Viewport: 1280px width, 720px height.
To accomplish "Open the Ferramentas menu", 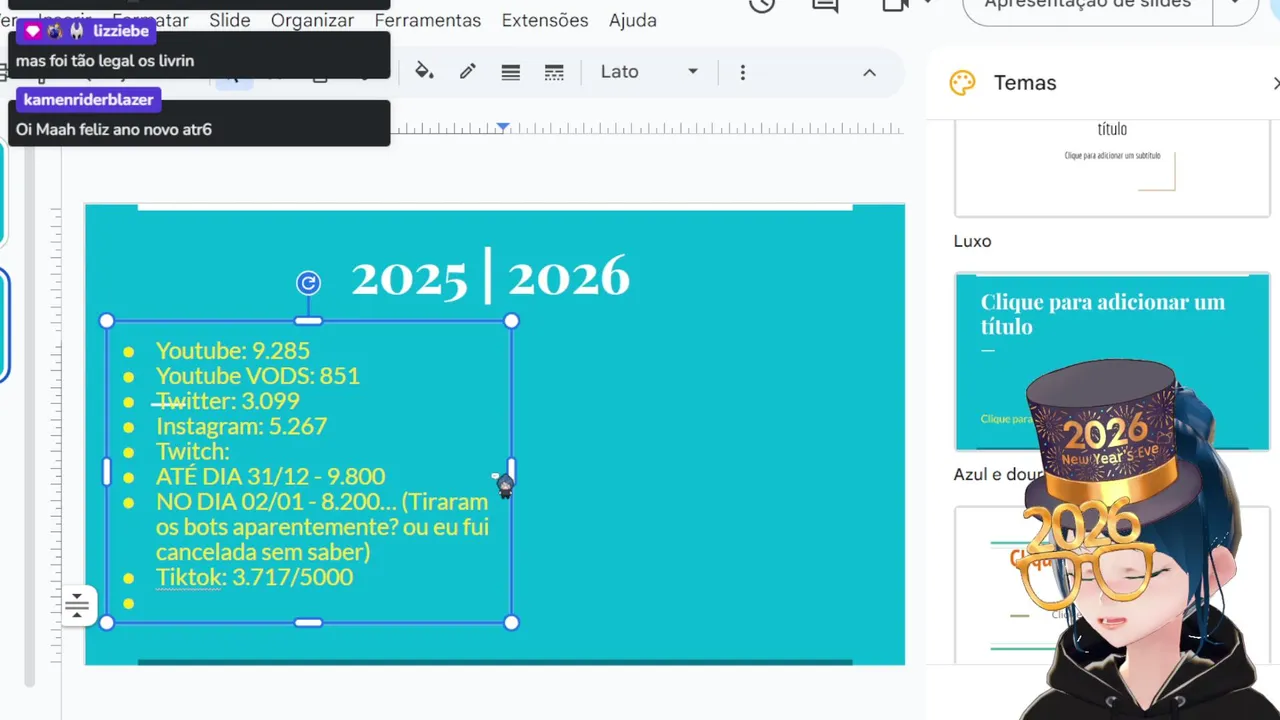I will coord(428,20).
